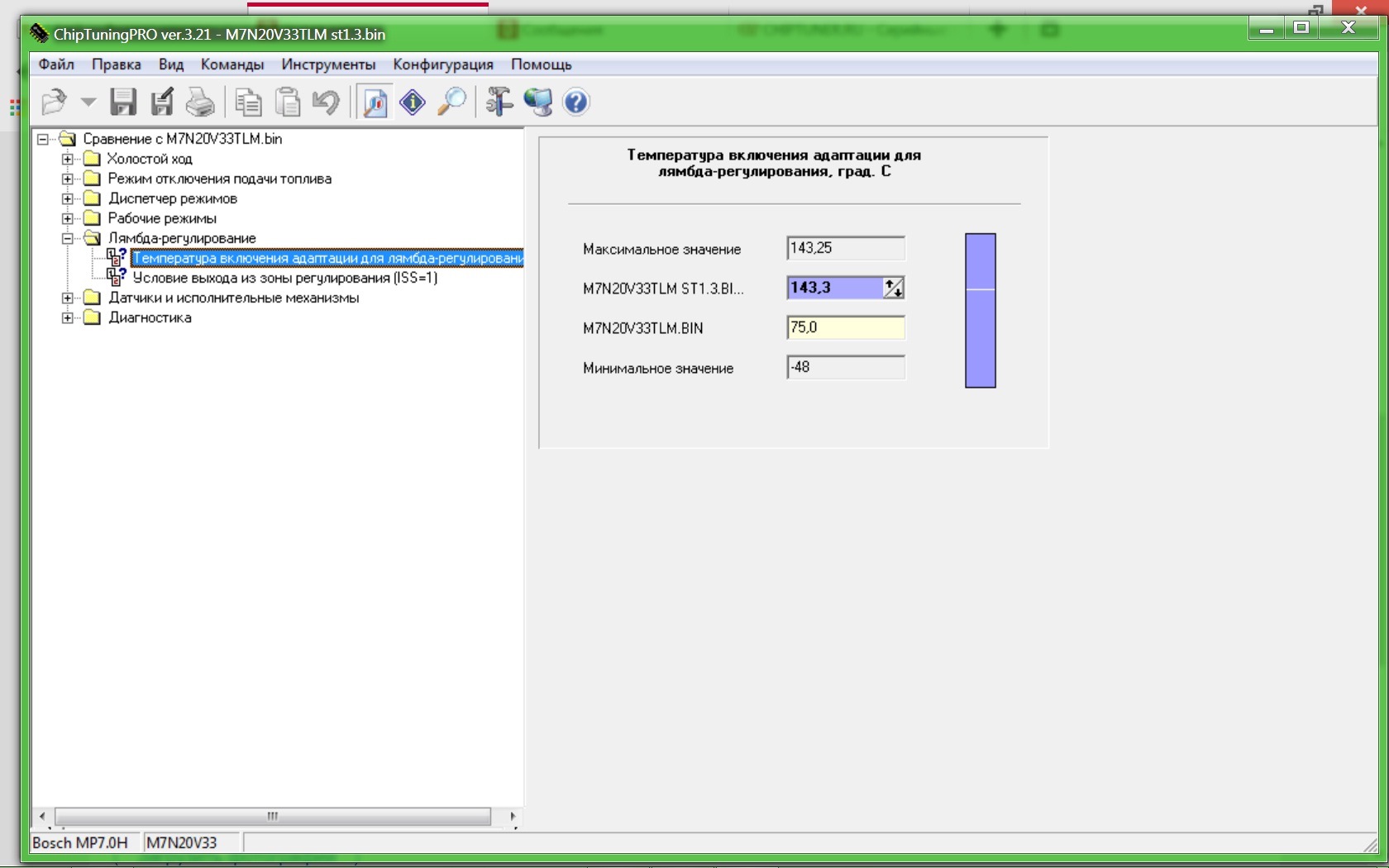Click the Минимальное значение field -48

click(x=846, y=367)
